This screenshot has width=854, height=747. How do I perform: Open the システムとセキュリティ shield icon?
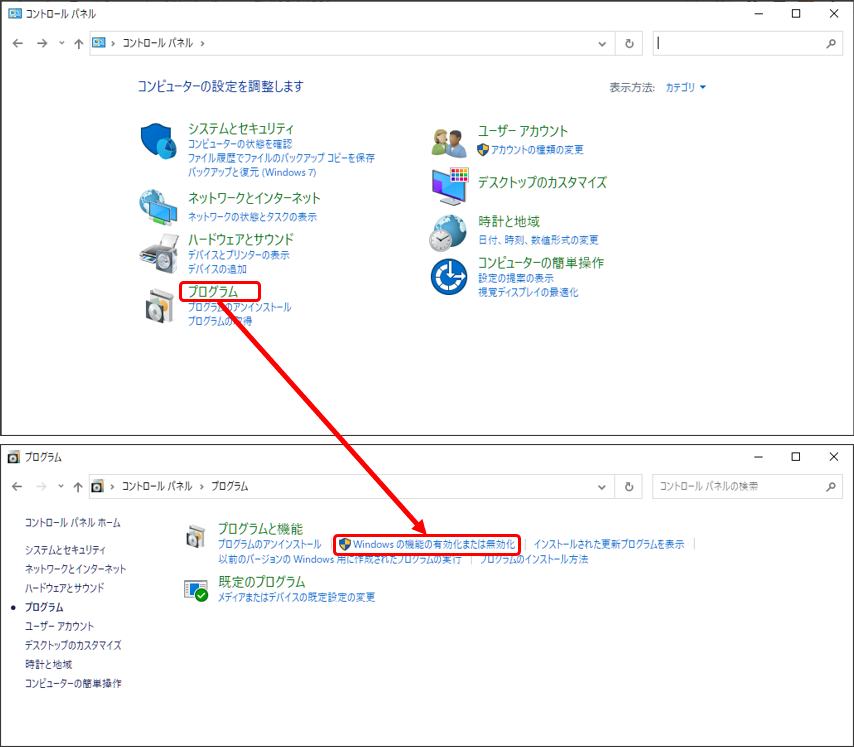158,141
